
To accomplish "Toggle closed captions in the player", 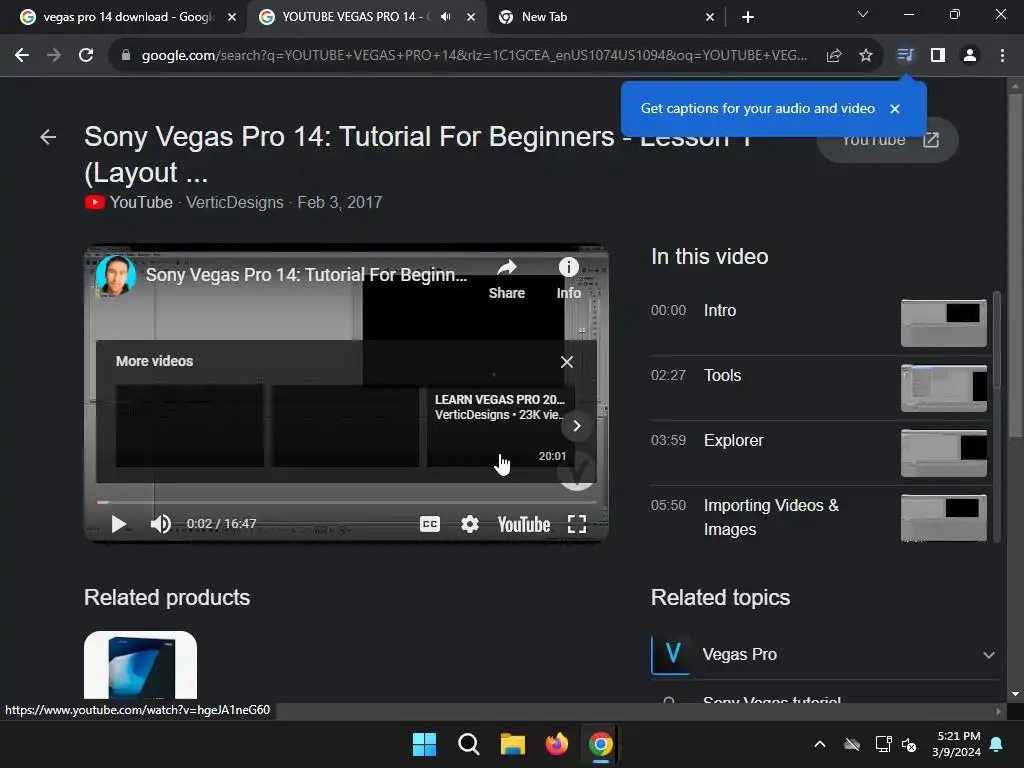I will click(430, 524).
